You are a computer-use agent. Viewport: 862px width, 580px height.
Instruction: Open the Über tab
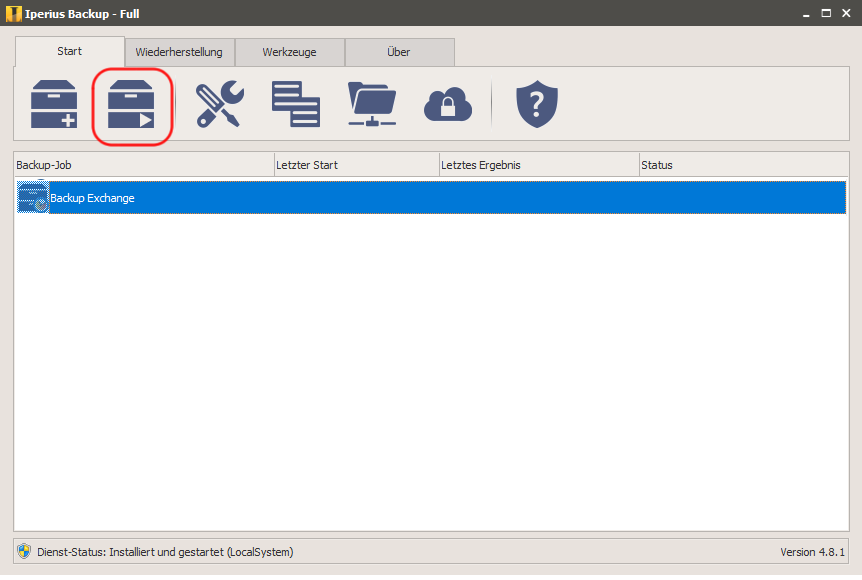click(x=399, y=52)
